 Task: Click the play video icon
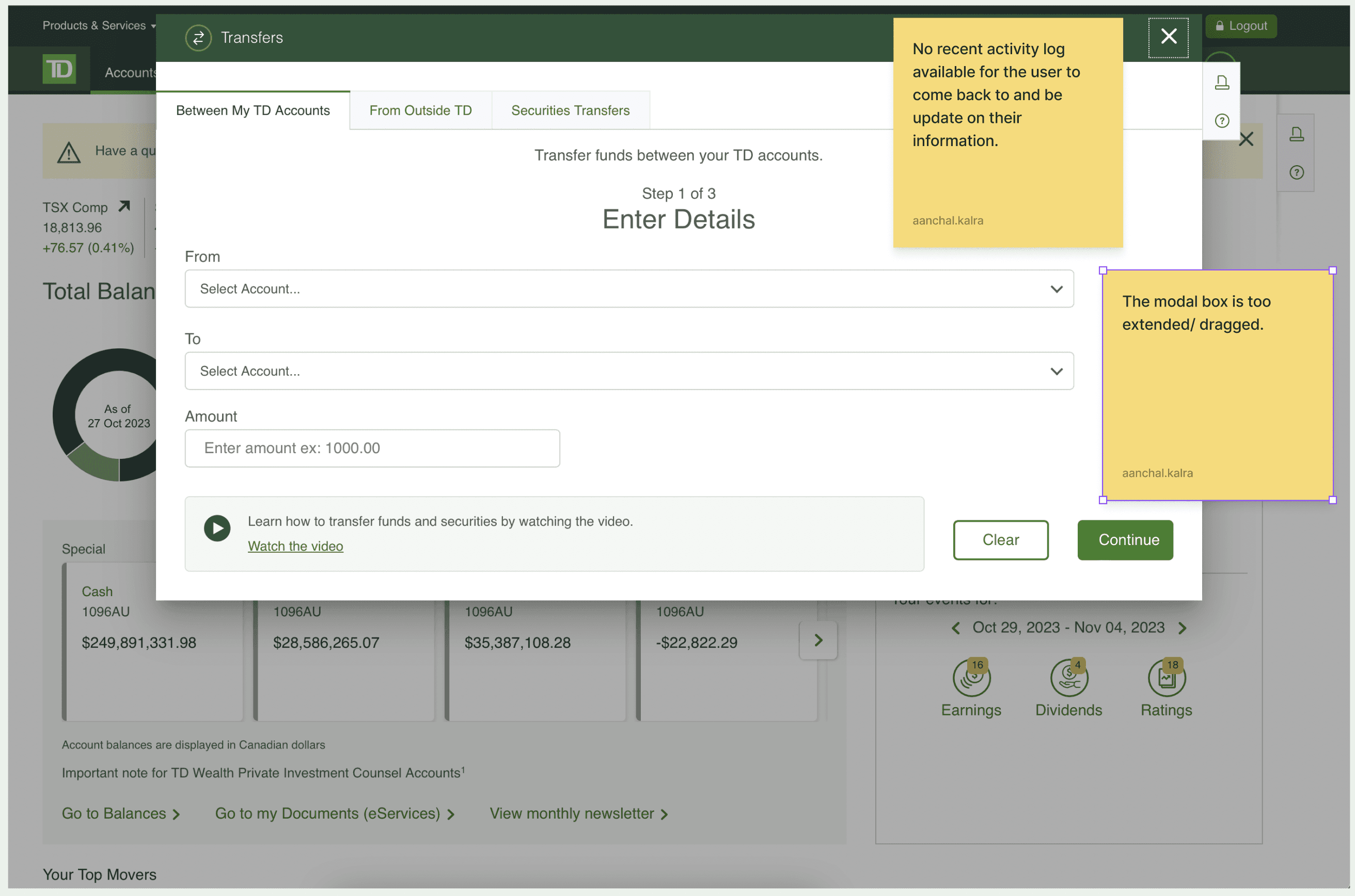tap(217, 528)
